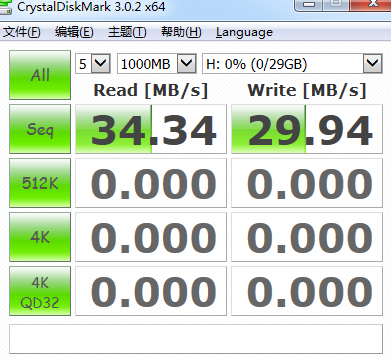Click the Write [MB/s] column header
The width and height of the screenshot is (391, 360).
[307, 90]
